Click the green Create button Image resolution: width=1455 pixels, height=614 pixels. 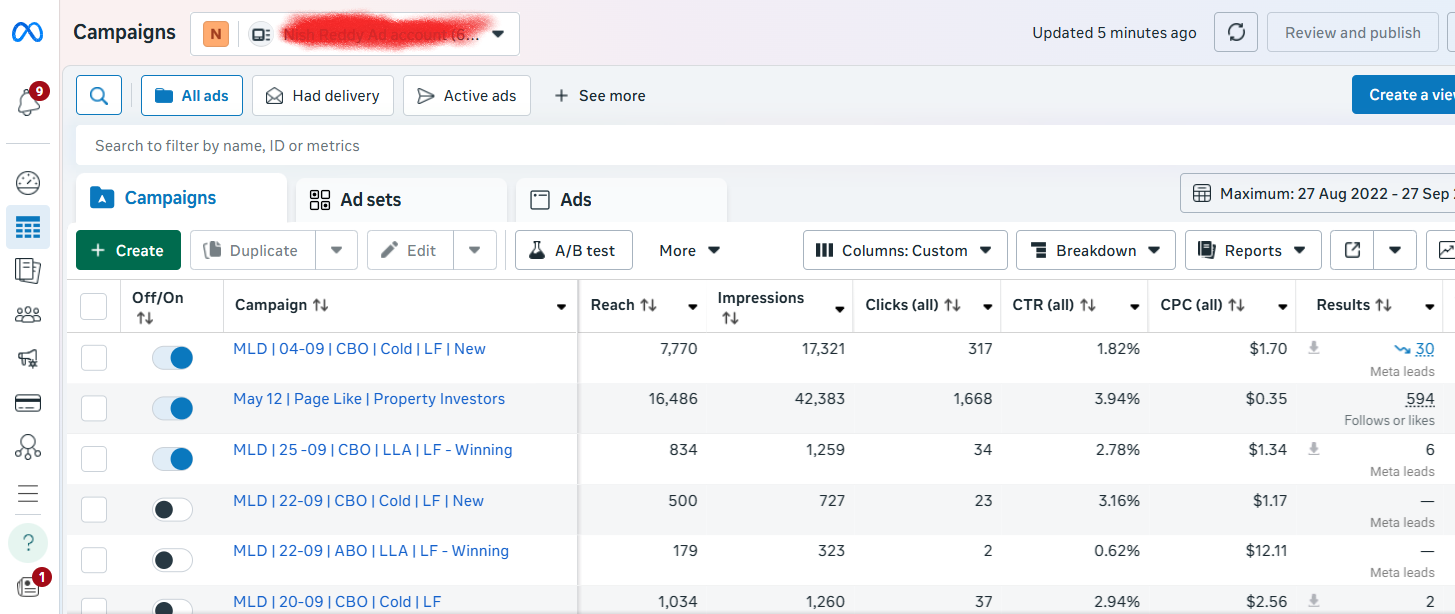(128, 251)
